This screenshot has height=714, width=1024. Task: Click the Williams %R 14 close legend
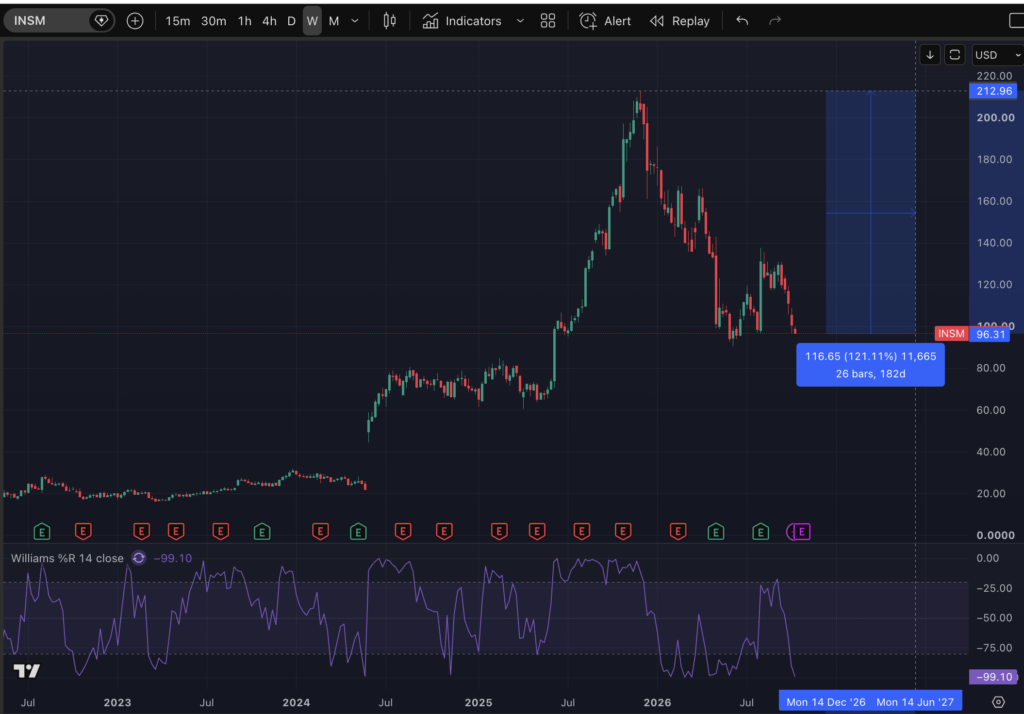pos(67,559)
